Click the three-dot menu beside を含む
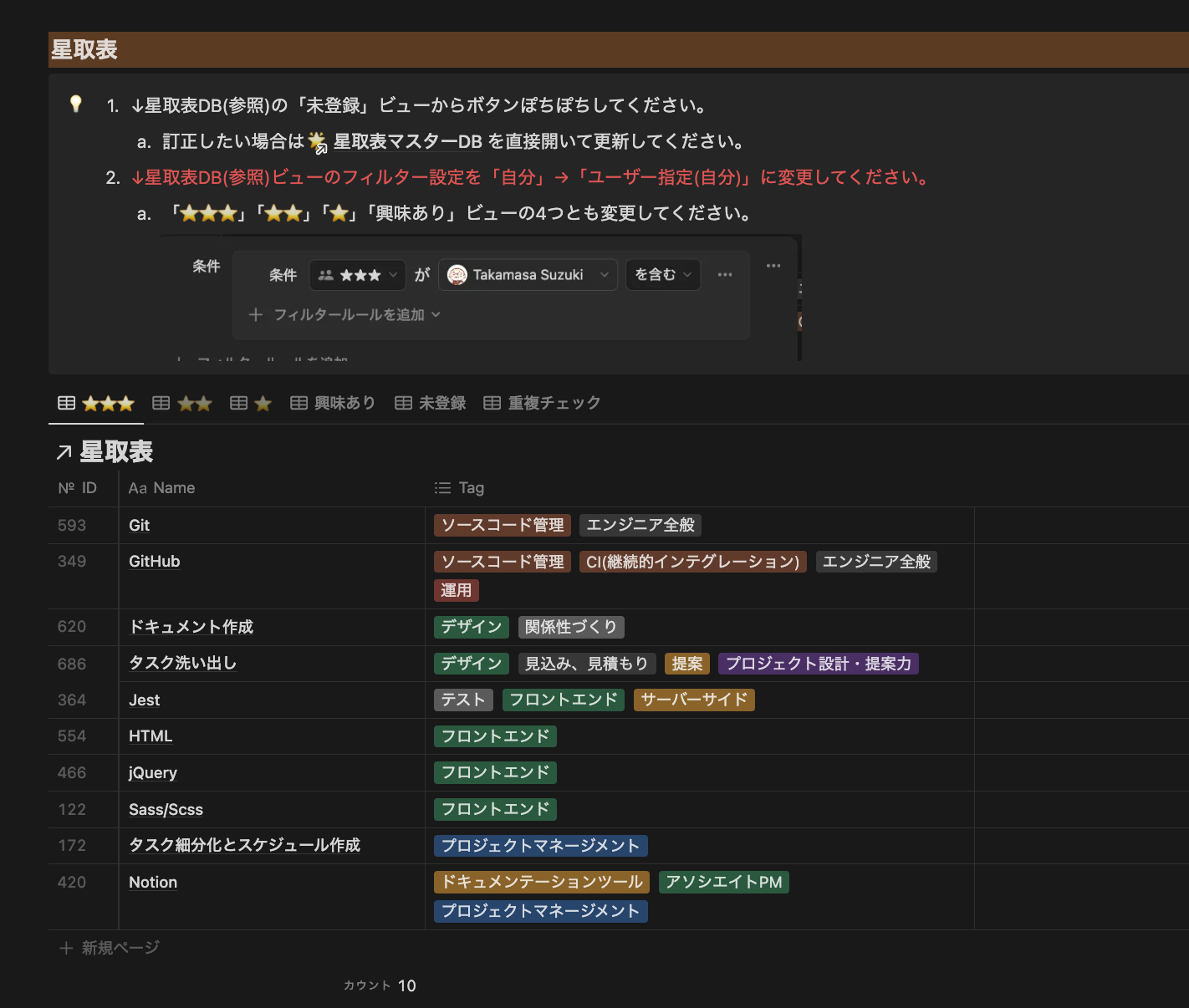This screenshot has height=1008, width=1189. pos(725,275)
